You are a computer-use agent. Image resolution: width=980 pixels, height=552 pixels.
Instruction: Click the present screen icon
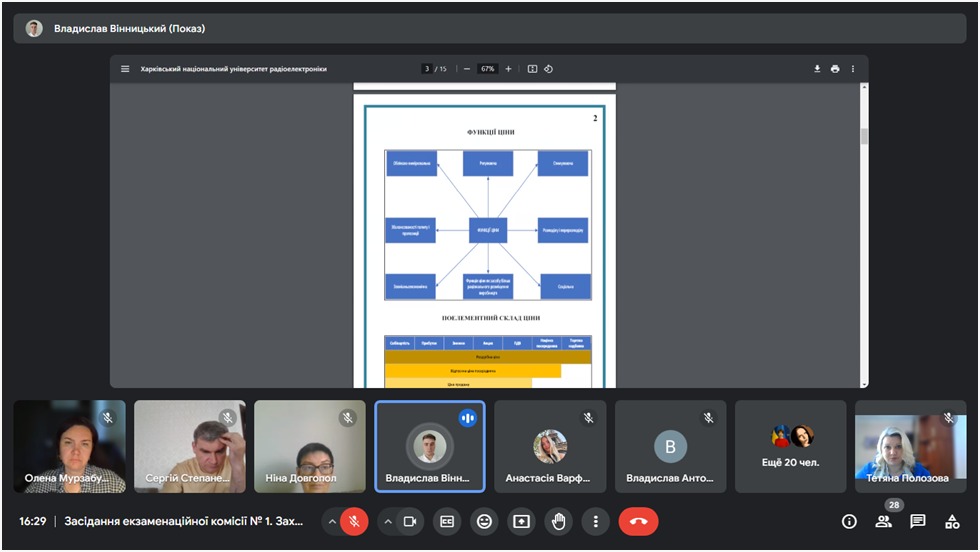point(521,521)
